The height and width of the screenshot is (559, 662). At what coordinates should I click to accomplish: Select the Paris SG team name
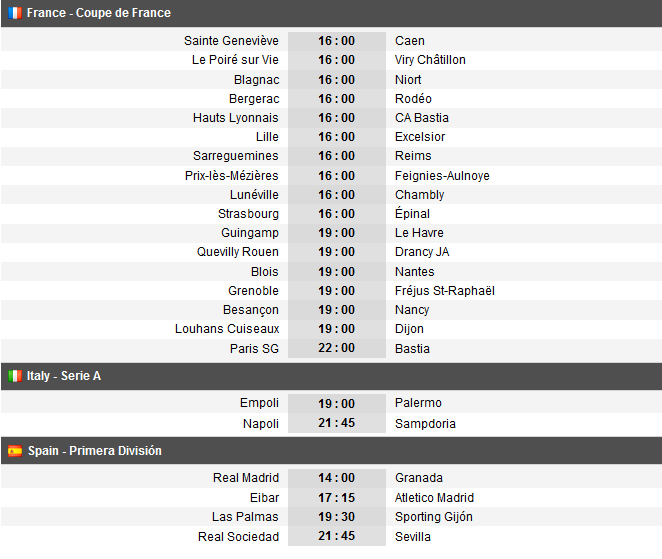click(254, 349)
